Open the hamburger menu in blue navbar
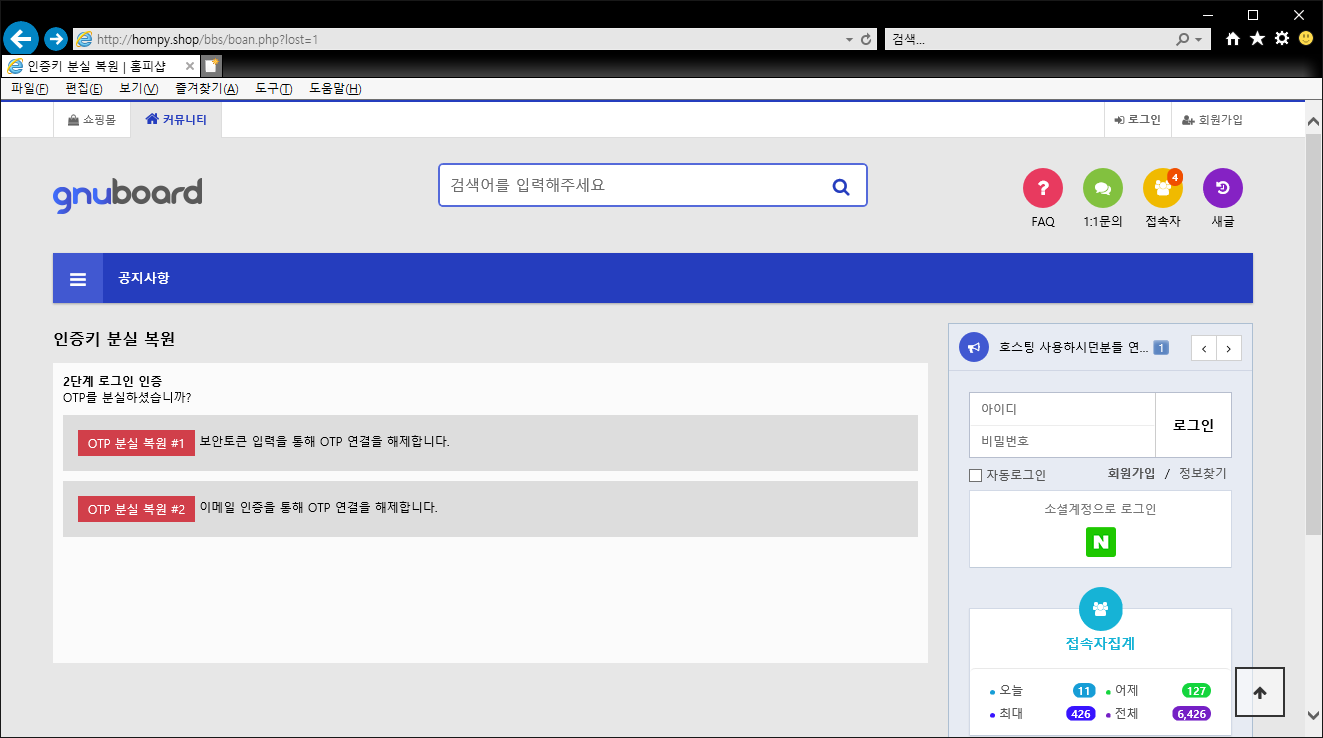The image size is (1323, 738). click(78, 279)
